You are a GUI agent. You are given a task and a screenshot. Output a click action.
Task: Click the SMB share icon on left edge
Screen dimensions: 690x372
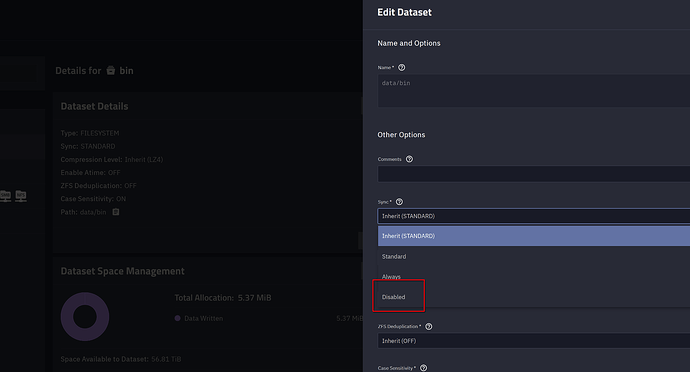(x=5, y=195)
